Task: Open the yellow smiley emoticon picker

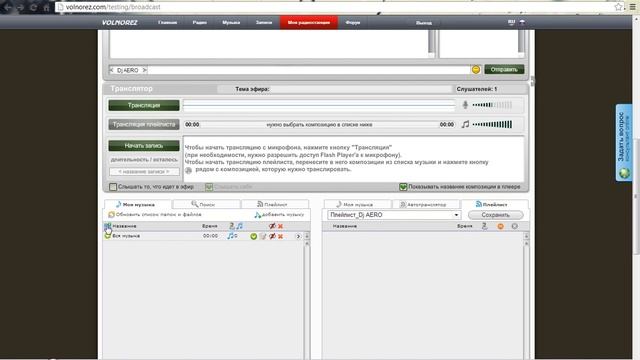Action: click(x=476, y=70)
